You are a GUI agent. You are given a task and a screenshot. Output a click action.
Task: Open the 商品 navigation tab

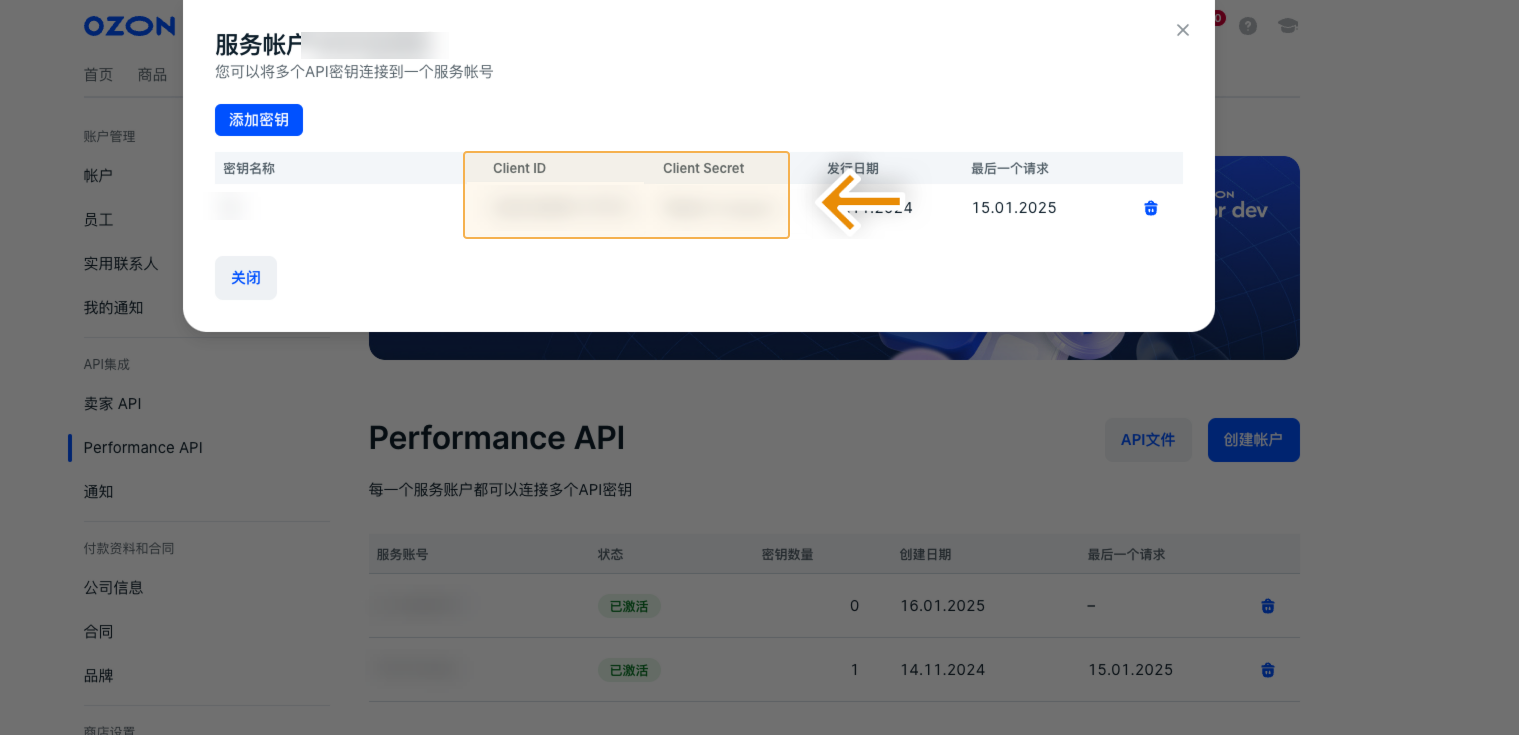coord(152,75)
